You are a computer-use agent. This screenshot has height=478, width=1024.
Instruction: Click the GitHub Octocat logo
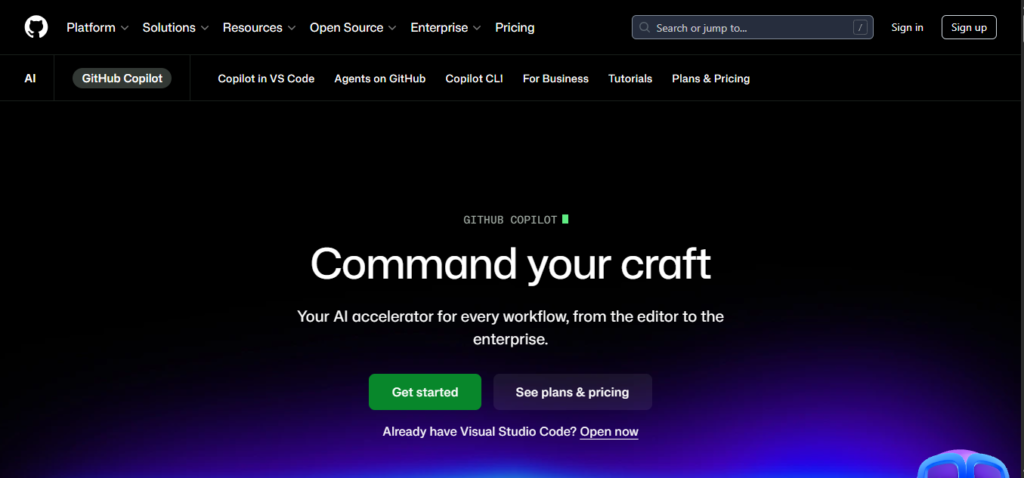pyautogui.click(x=36, y=27)
